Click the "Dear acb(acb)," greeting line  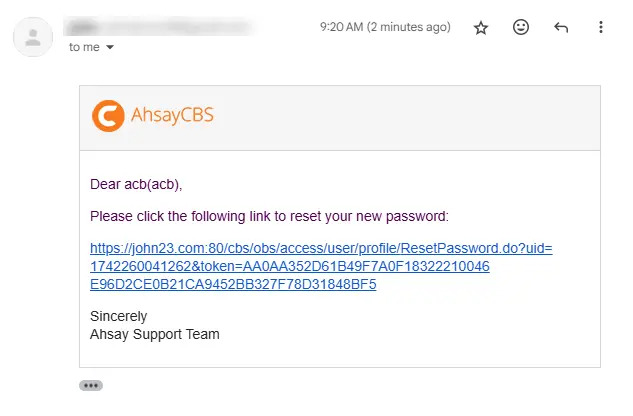tap(136, 184)
